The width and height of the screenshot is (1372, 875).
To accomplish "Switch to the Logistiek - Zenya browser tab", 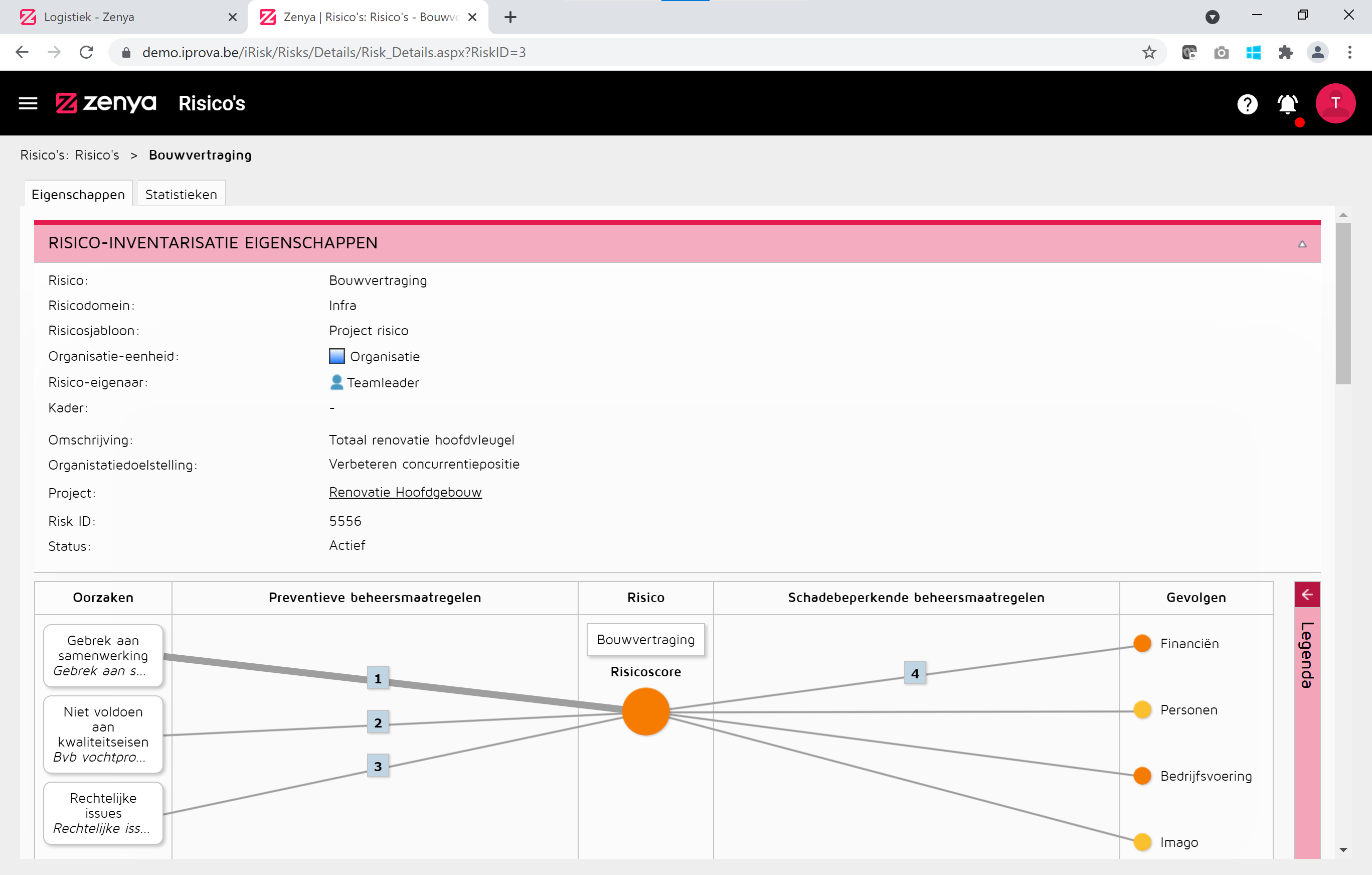I will pos(89,17).
